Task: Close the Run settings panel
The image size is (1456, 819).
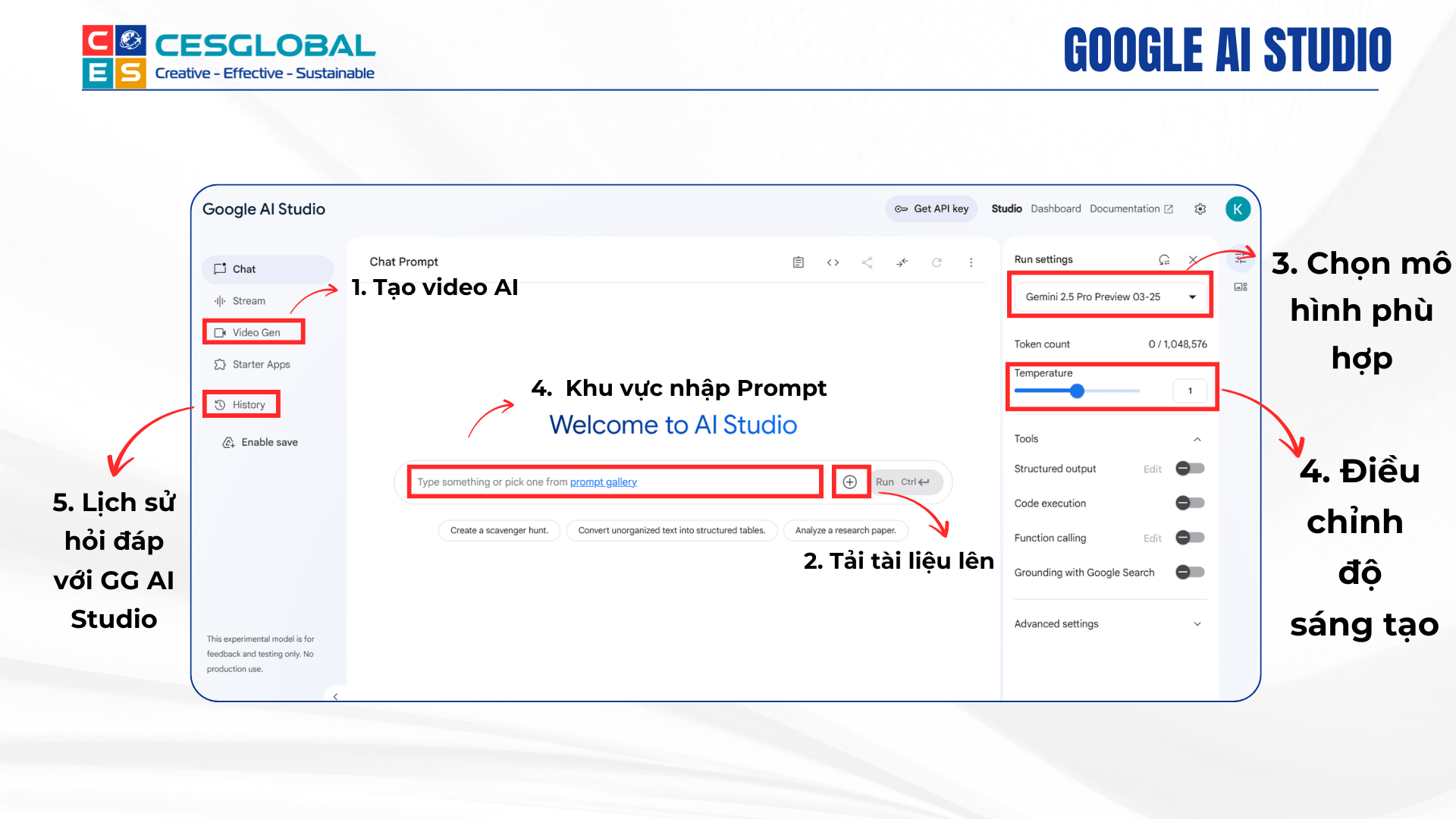Action: click(x=1192, y=259)
